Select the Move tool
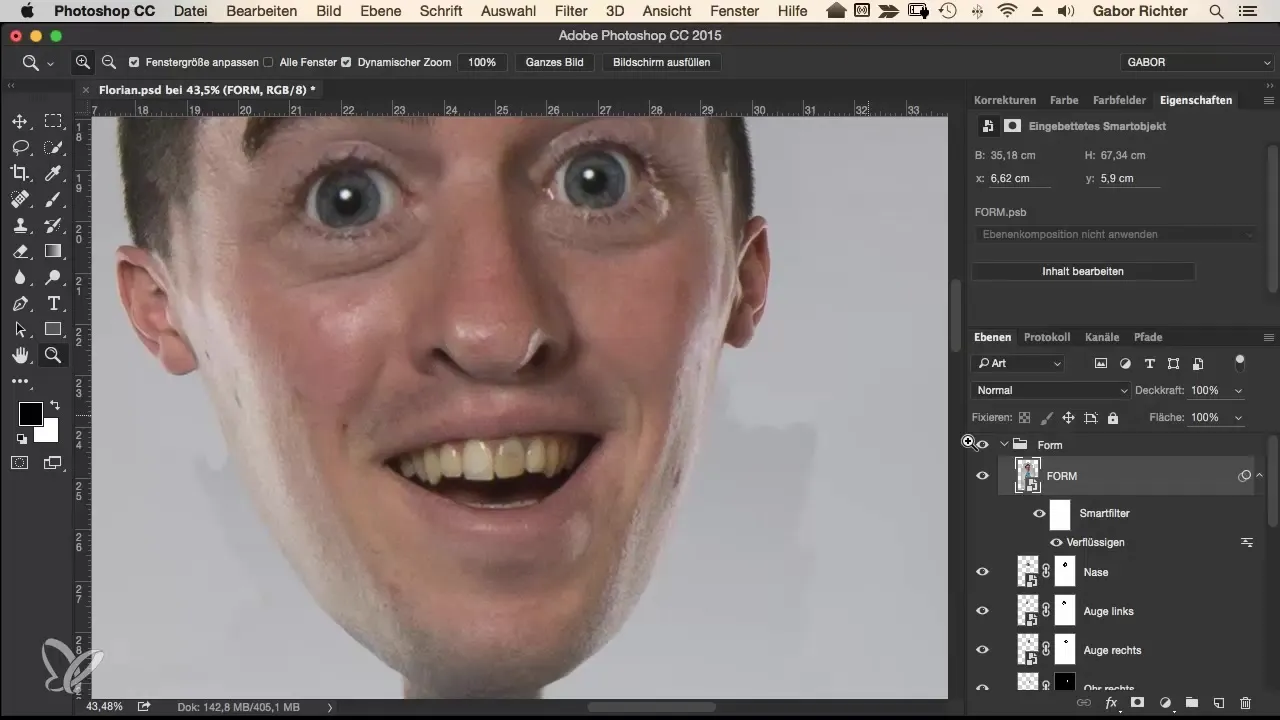The image size is (1280, 720). coord(19,121)
